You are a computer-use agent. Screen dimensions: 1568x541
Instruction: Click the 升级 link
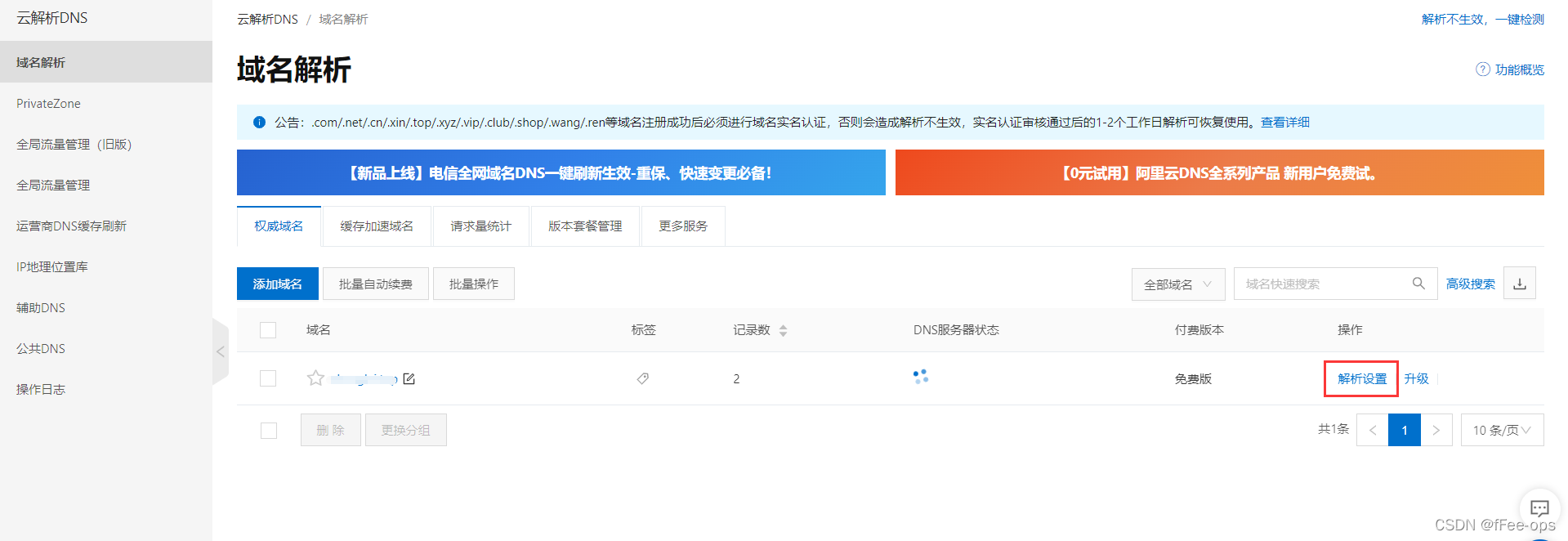pos(1416,378)
